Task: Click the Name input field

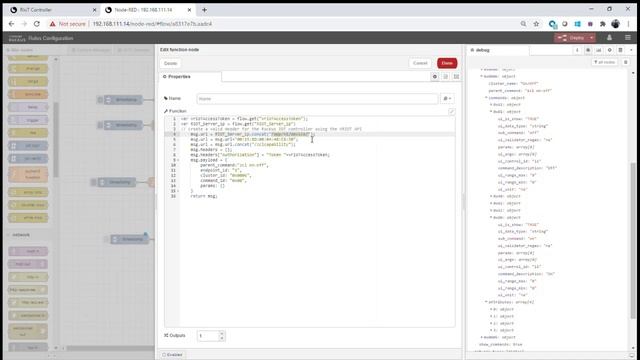Action: pyautogui.click(x=317, y=99)
